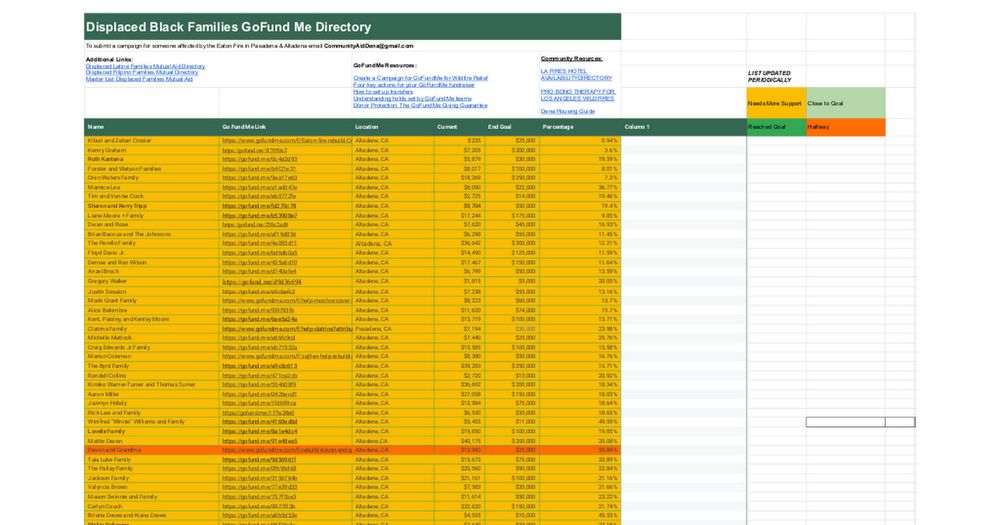Screen dimensions: 1000x525
Task: Select the Close to Goal legend swatch
Action: (x=846, y=103)
